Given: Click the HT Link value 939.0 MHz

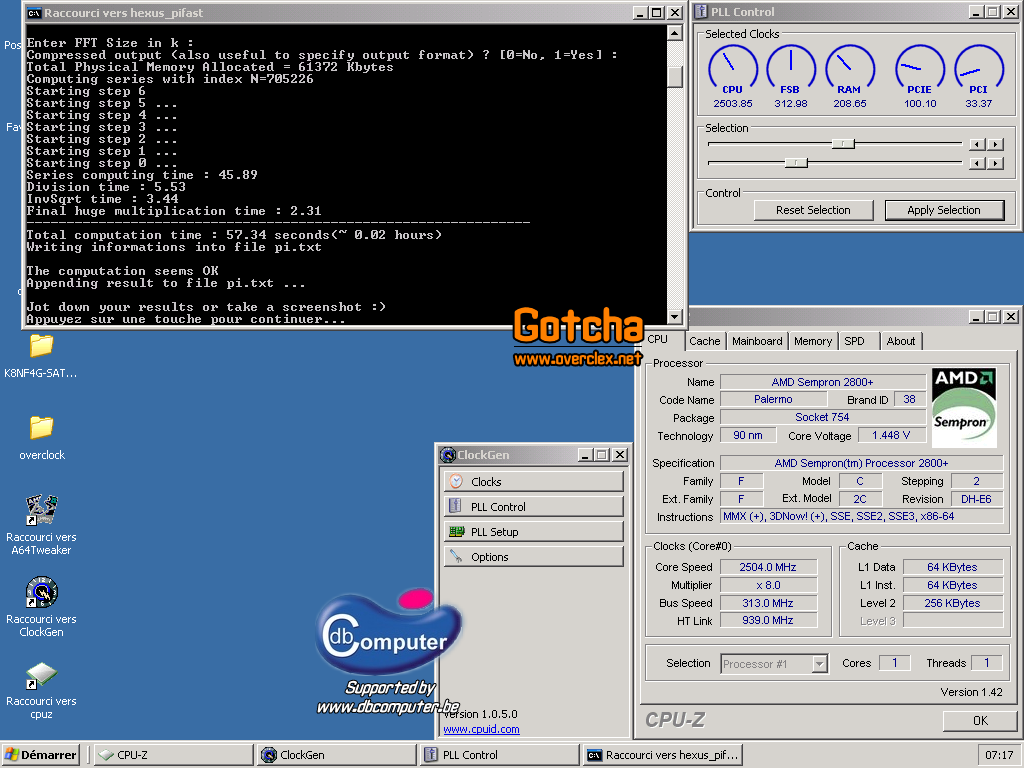Looking at the screenshot, I should (769, 620).
